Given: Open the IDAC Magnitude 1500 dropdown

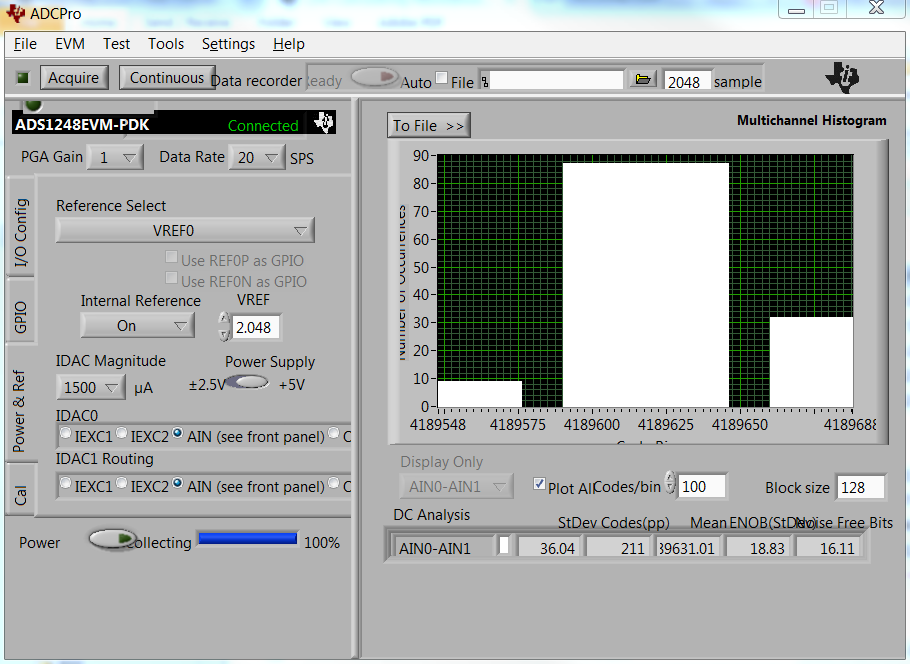Looking at the screenshot, I should [x=91, y=387].
